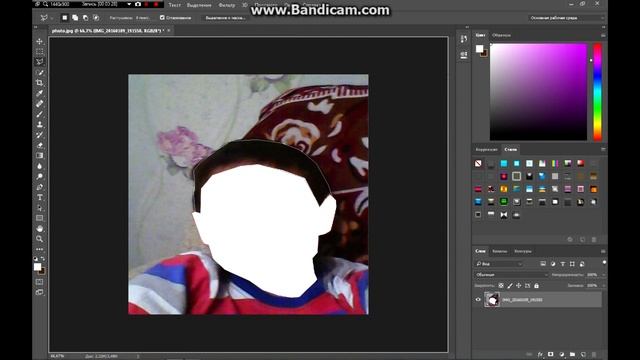The height and width of the screenshot is (360, 640).
Task: Toggle the anti-alias checkbox in options bar
Action: click(x=162, y=18)
